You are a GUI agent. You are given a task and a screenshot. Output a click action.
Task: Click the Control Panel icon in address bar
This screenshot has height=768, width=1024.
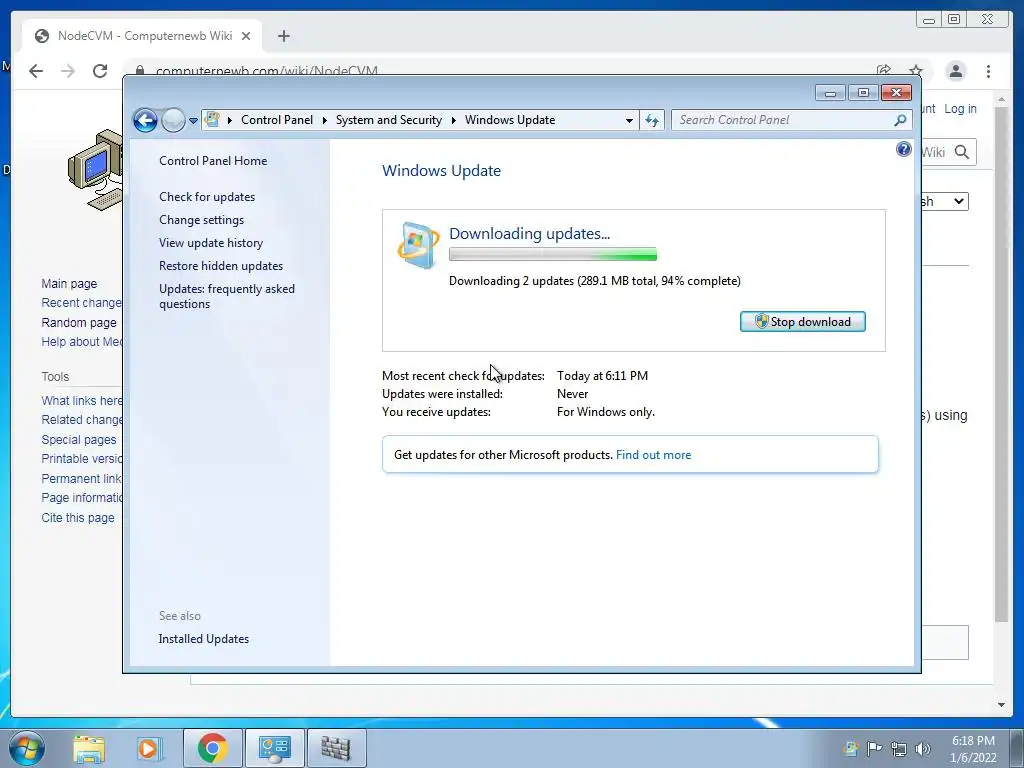[212, 120]
